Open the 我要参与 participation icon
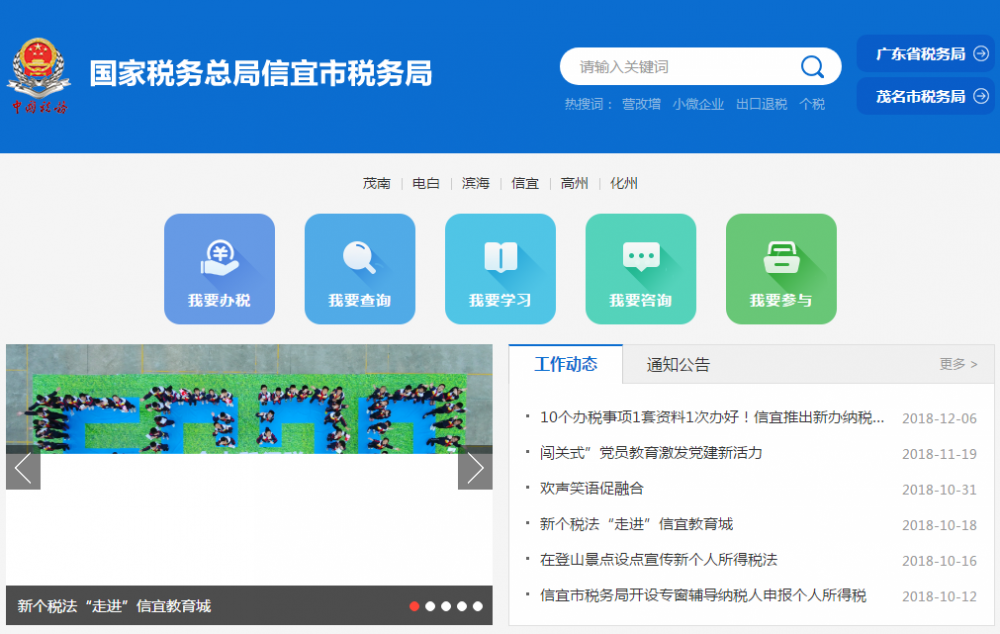Viewport: 1000px width, 634px height. 781,268
